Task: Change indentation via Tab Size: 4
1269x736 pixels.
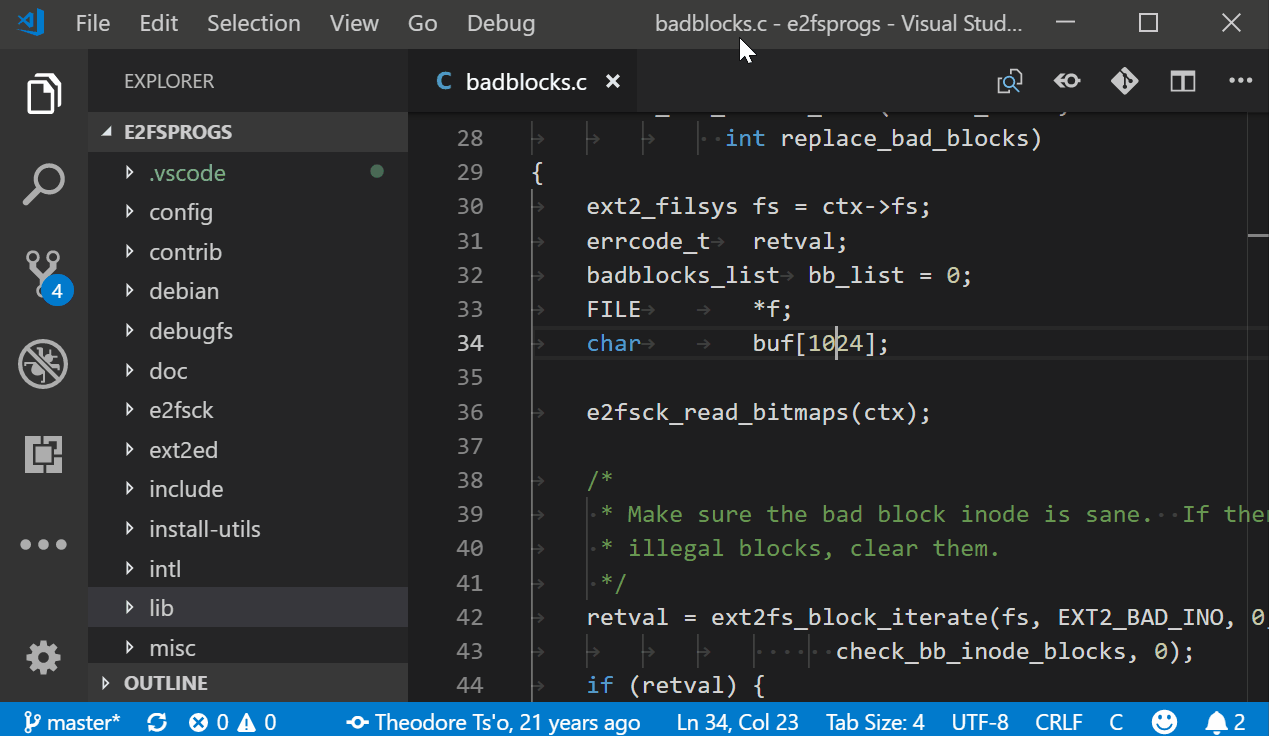Action: [x=875, y=722]
